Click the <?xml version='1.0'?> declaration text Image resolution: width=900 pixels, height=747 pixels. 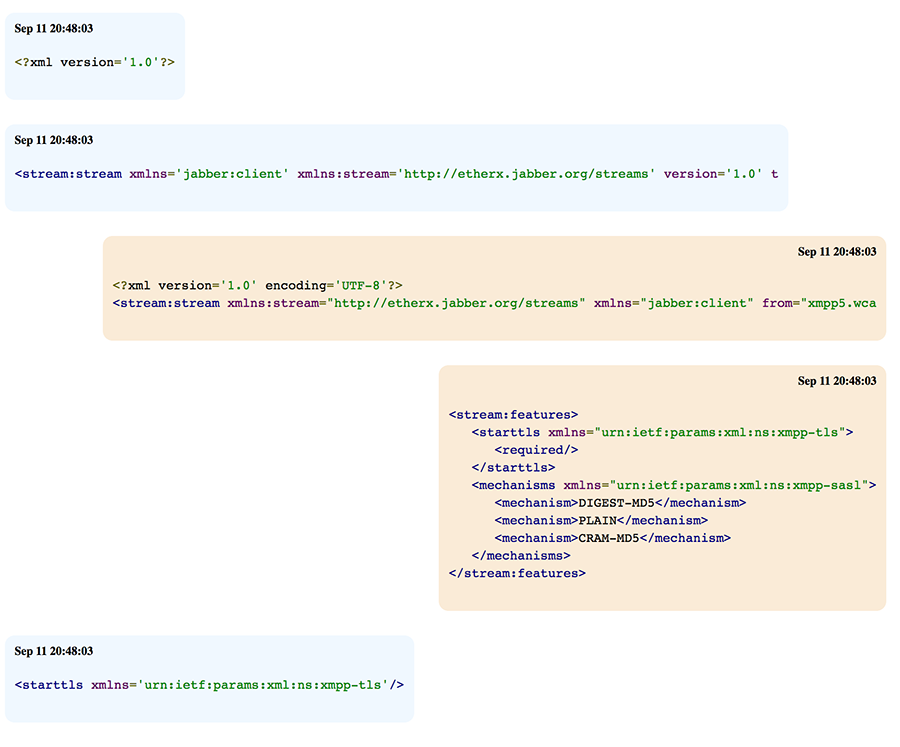(95, 62)
